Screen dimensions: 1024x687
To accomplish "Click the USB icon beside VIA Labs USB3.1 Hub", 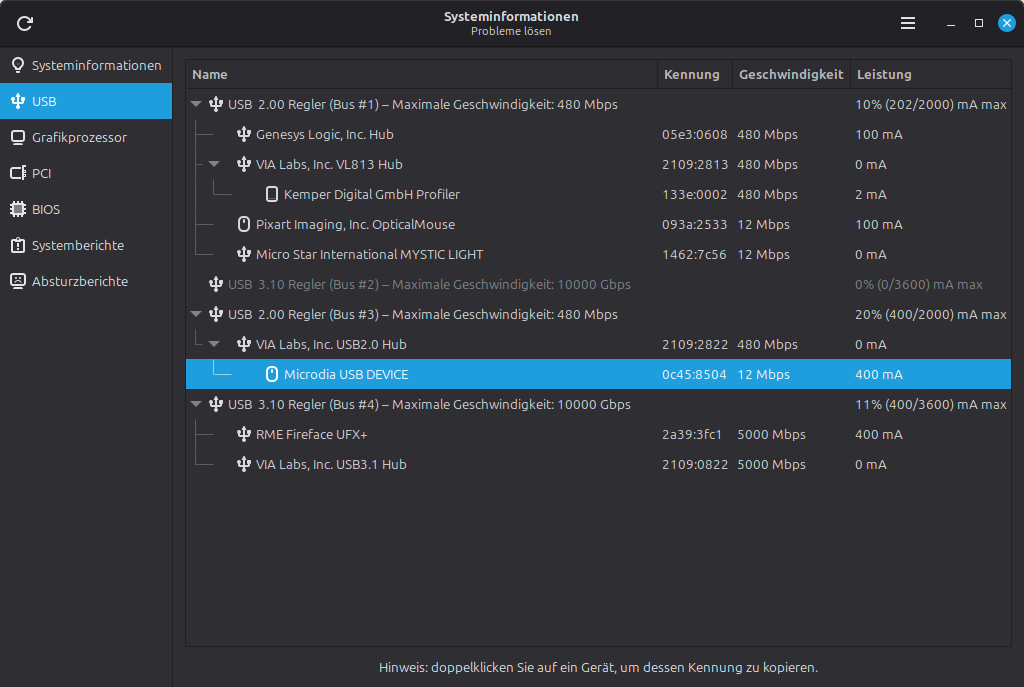I will tap(244, 464).
